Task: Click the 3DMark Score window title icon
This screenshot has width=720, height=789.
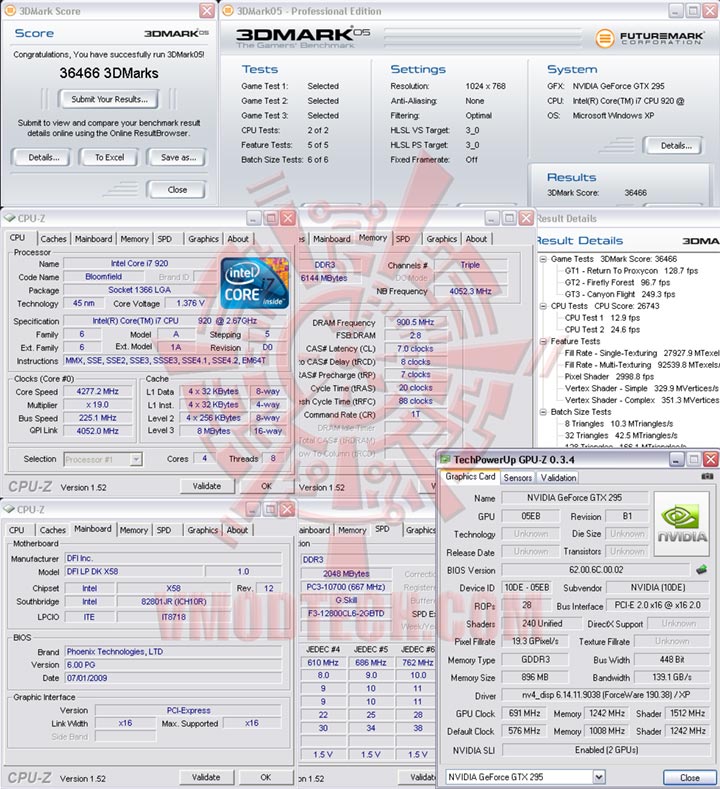Action: (10, 10)
